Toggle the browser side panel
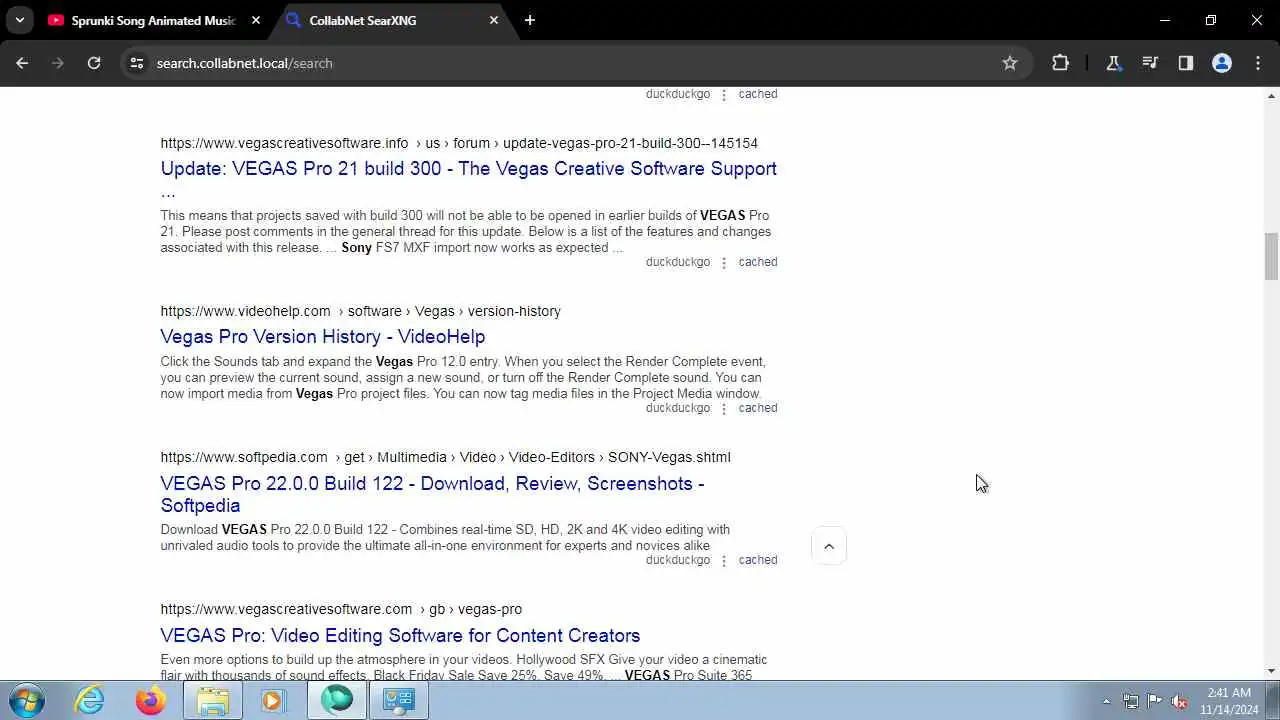Image resolution: width=1280 pixels, height=720 pixels. [1186, 63]
